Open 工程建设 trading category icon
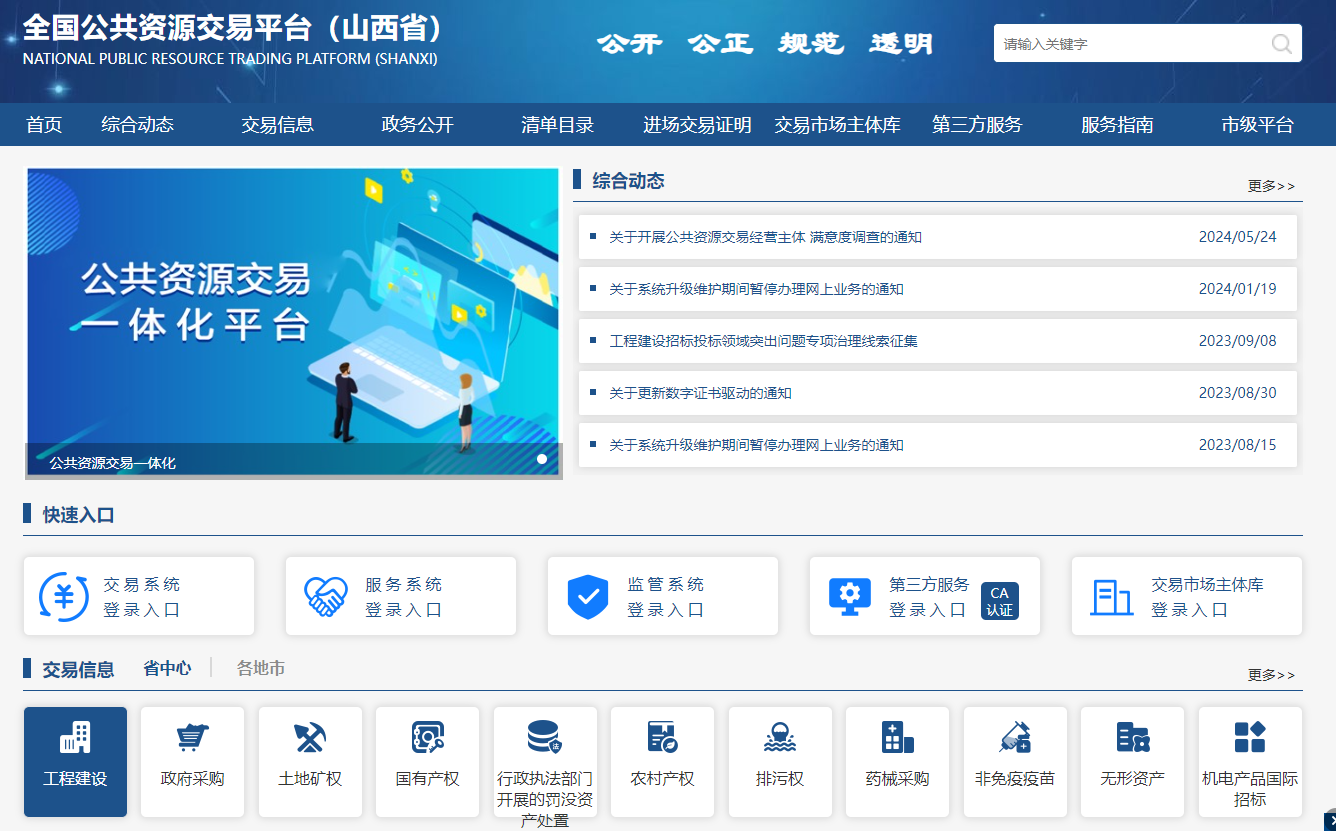 pos(75,739)
